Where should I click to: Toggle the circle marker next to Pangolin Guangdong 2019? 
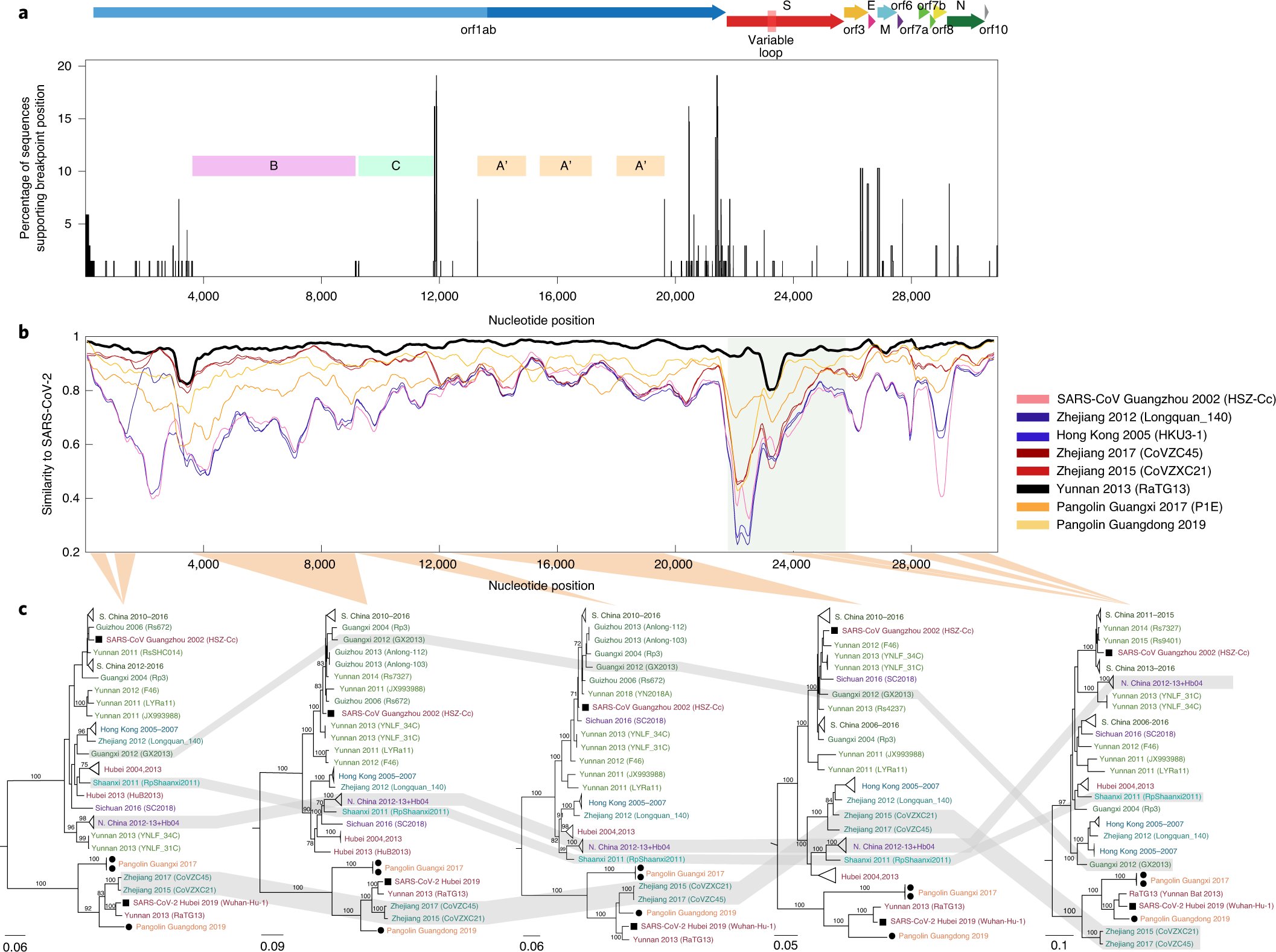(129, 927)
